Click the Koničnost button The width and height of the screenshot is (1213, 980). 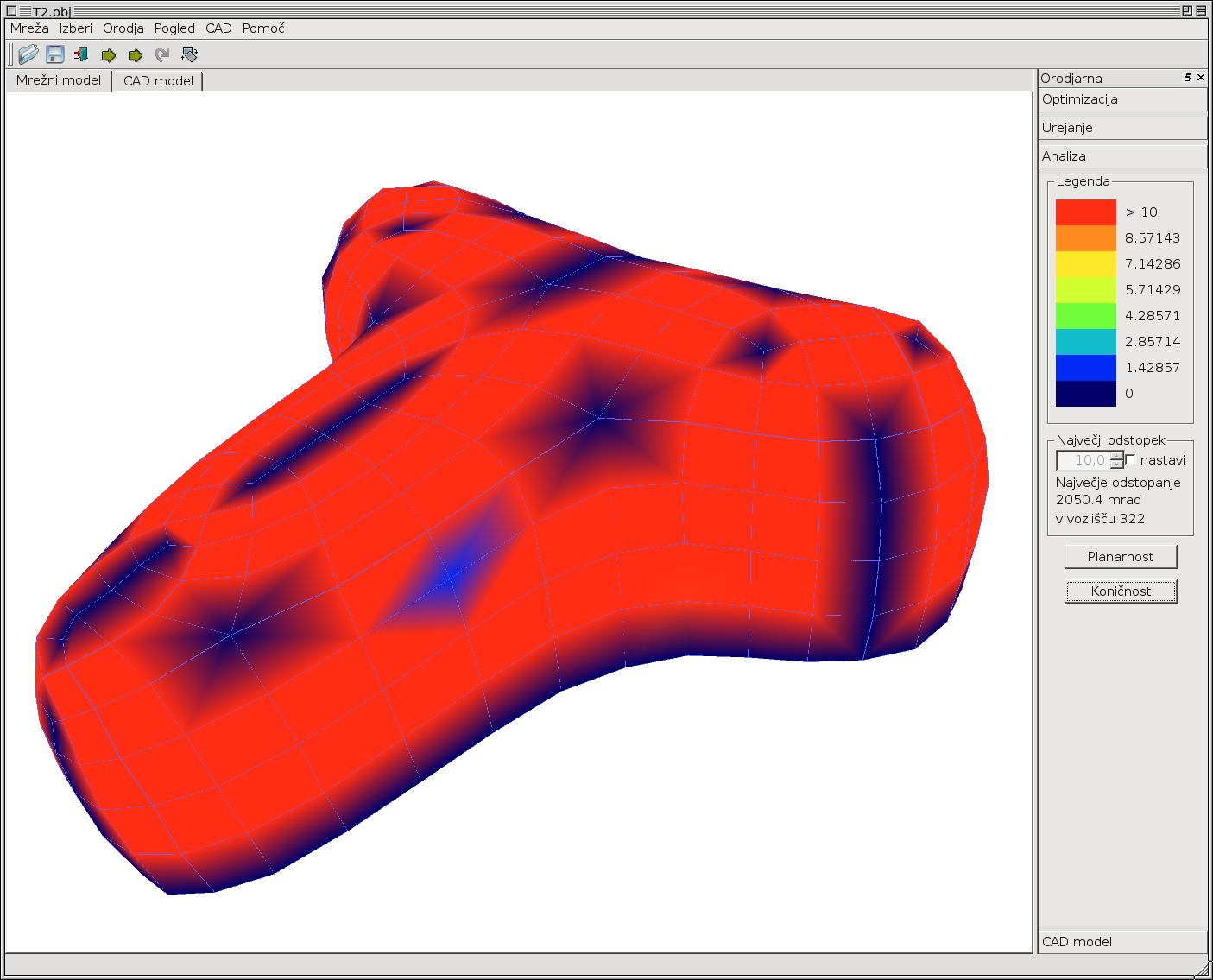coord(1120,591)
